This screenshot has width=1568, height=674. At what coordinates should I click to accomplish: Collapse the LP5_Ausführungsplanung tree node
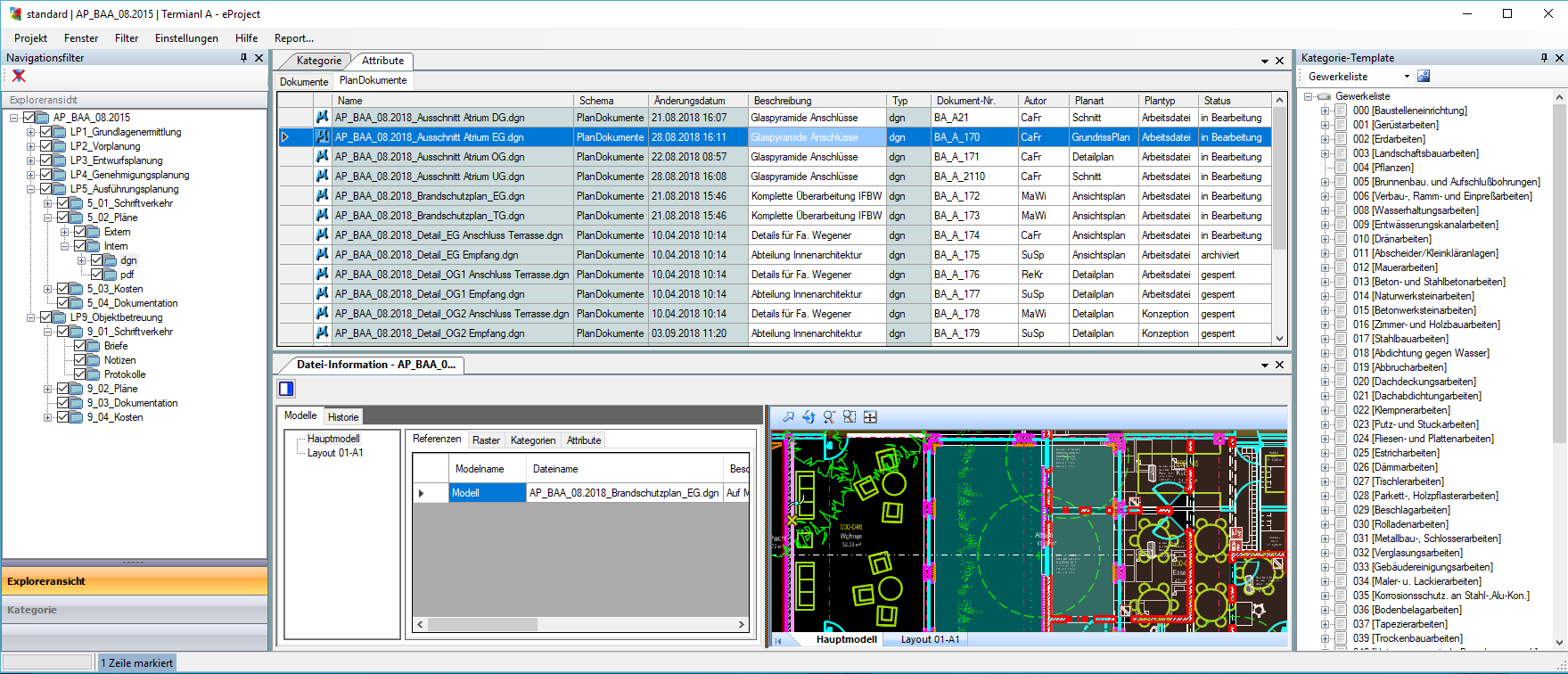[31, 189]
